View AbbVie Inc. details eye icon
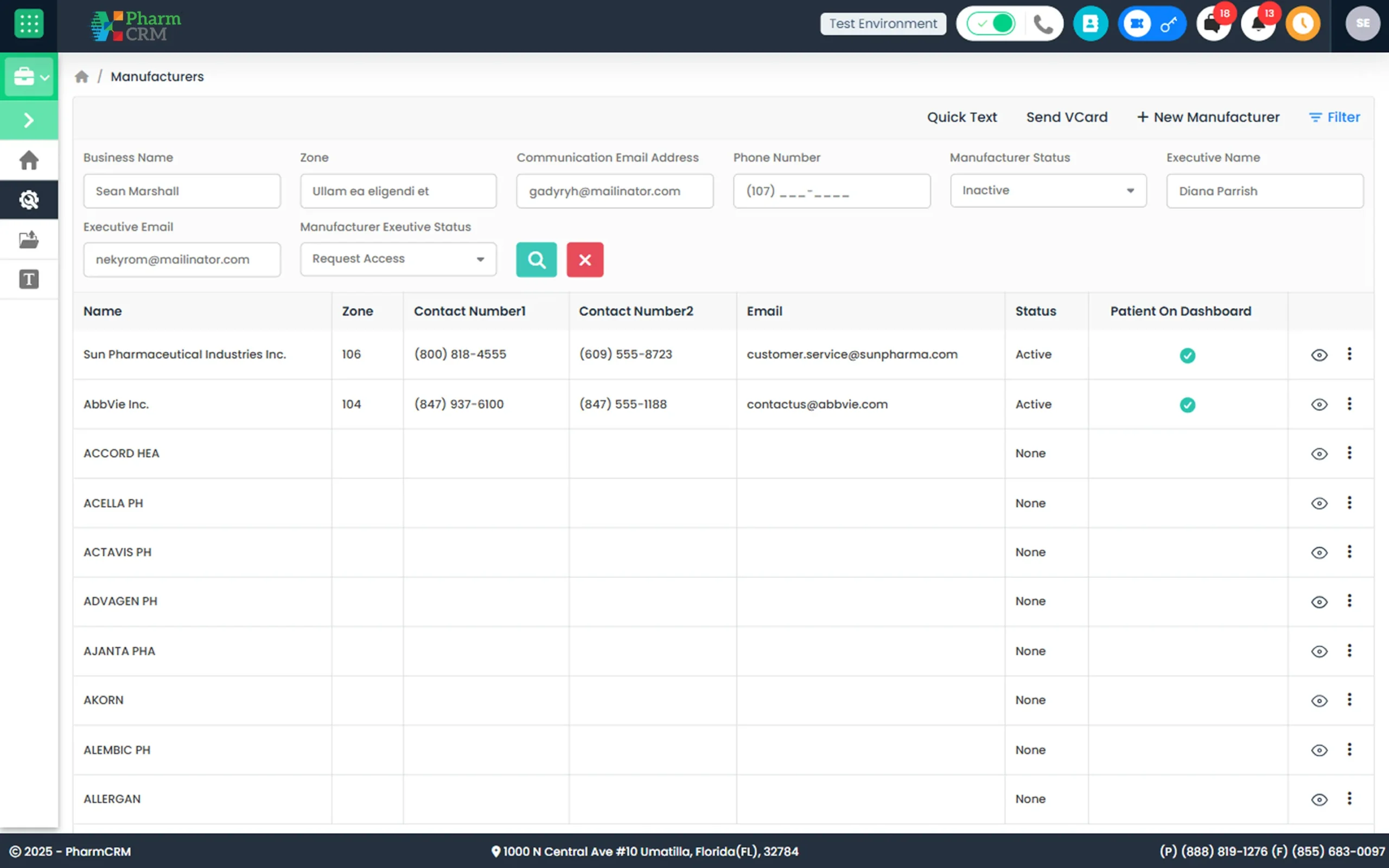This screenshot has width=1389, height=868. [x=1319, y=404]
